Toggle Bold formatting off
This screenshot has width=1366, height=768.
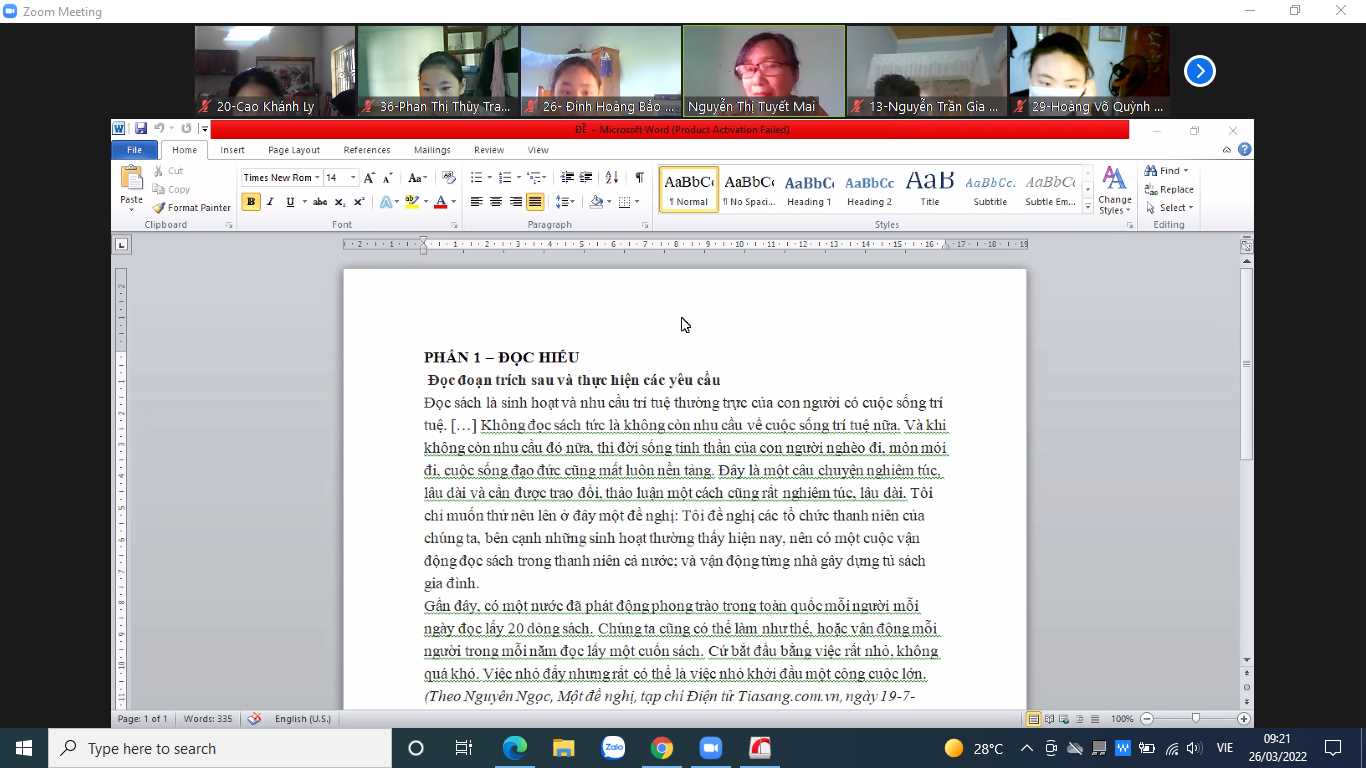click(x=251, y=202)
